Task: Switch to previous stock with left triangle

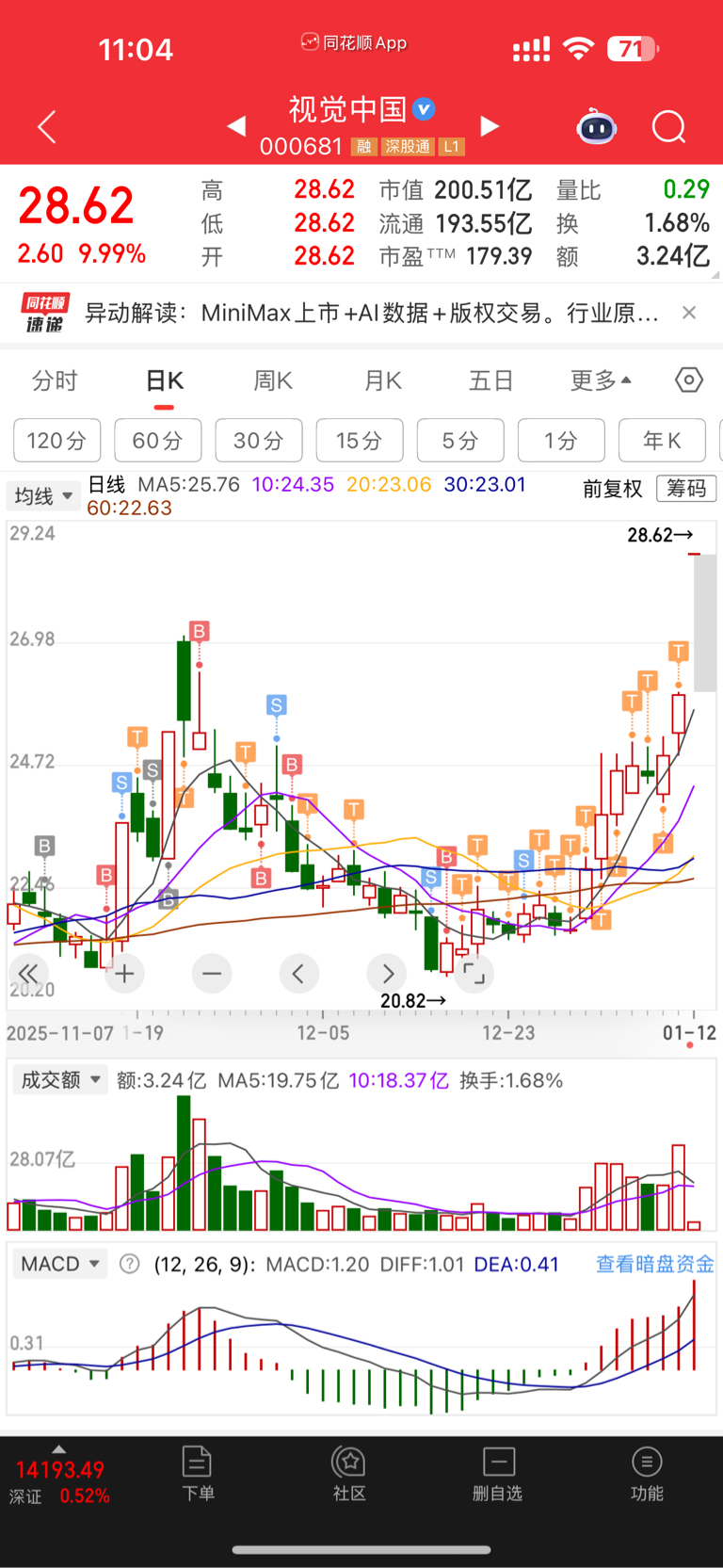Action: tap(236, 125)
